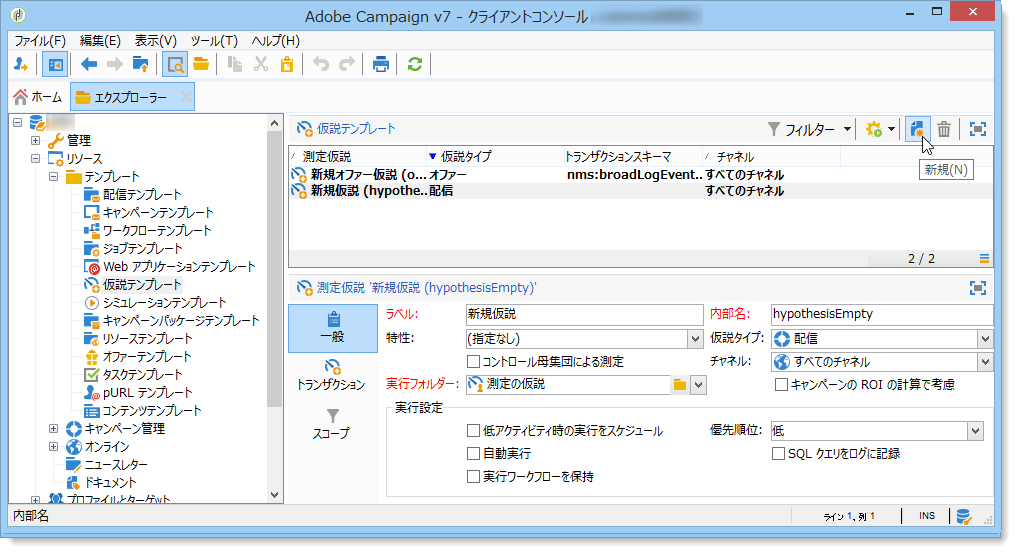Enable SQL クエリをログに記録

[778, 453]
